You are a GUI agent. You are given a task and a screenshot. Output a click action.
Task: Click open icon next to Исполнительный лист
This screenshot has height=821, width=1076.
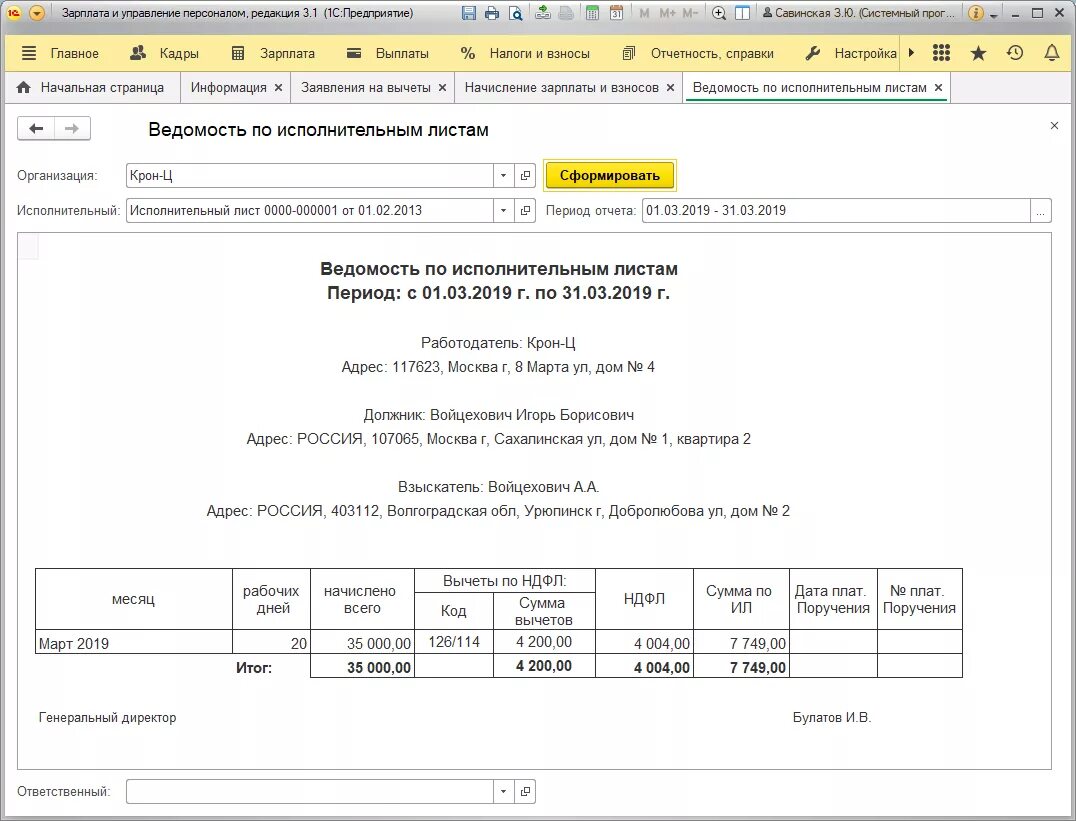(x=525, y=211)
